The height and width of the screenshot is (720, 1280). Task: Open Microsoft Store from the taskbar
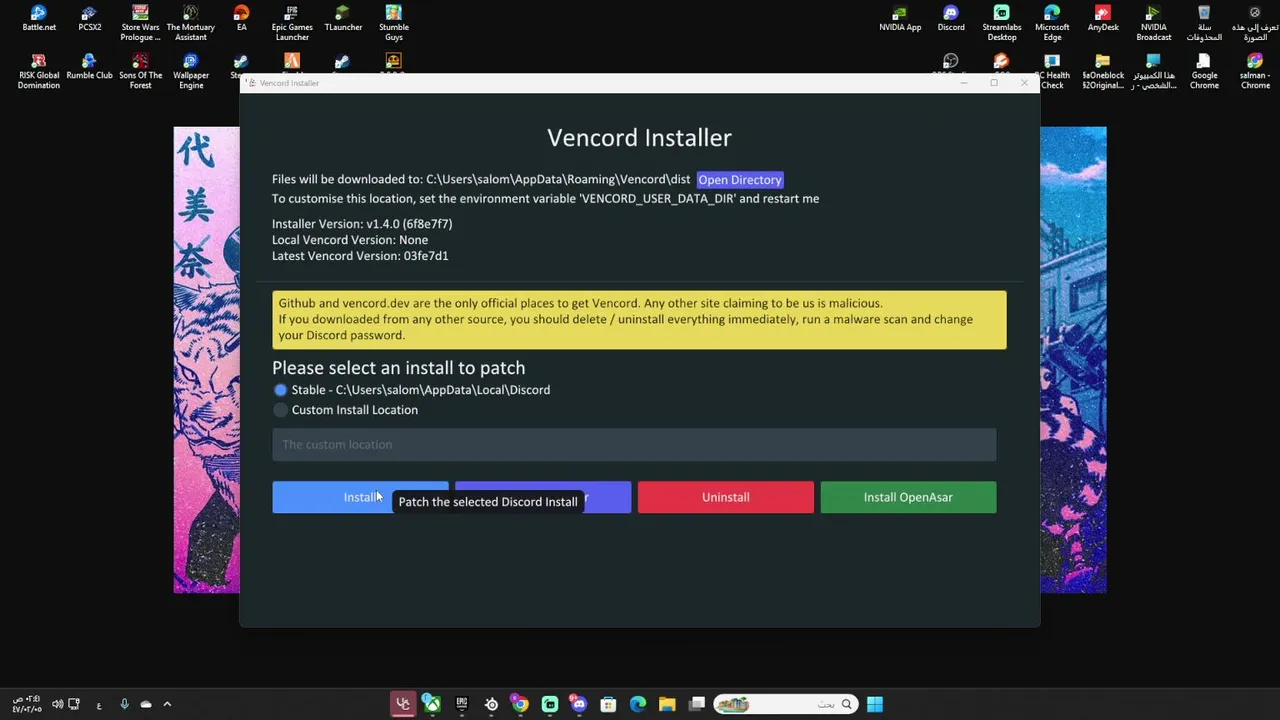point(608,704)
